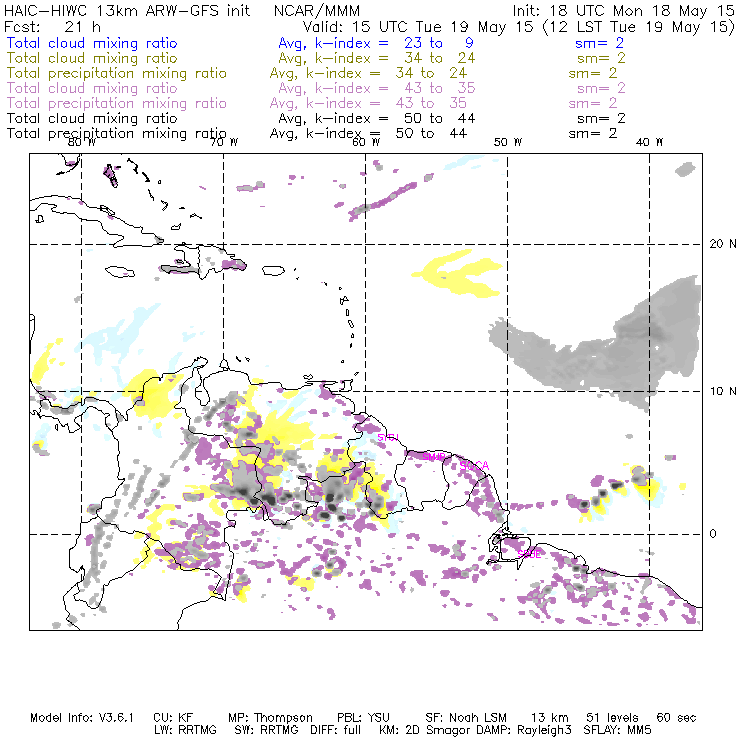
Task: Click the blue 'sm= 2' legend value
Action: [599, 43]
